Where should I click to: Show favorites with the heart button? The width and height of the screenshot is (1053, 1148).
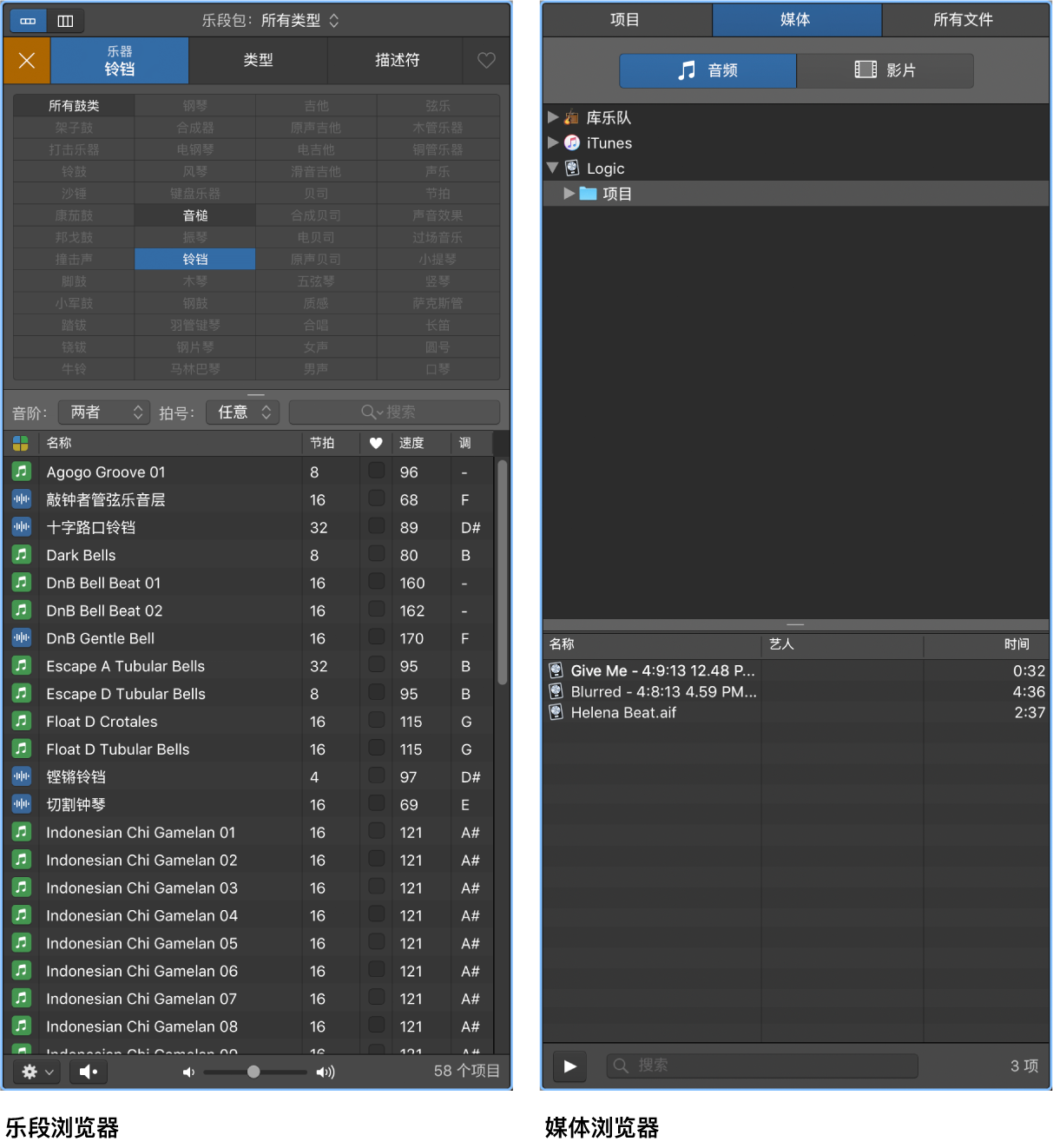click(x=486, y=60)
